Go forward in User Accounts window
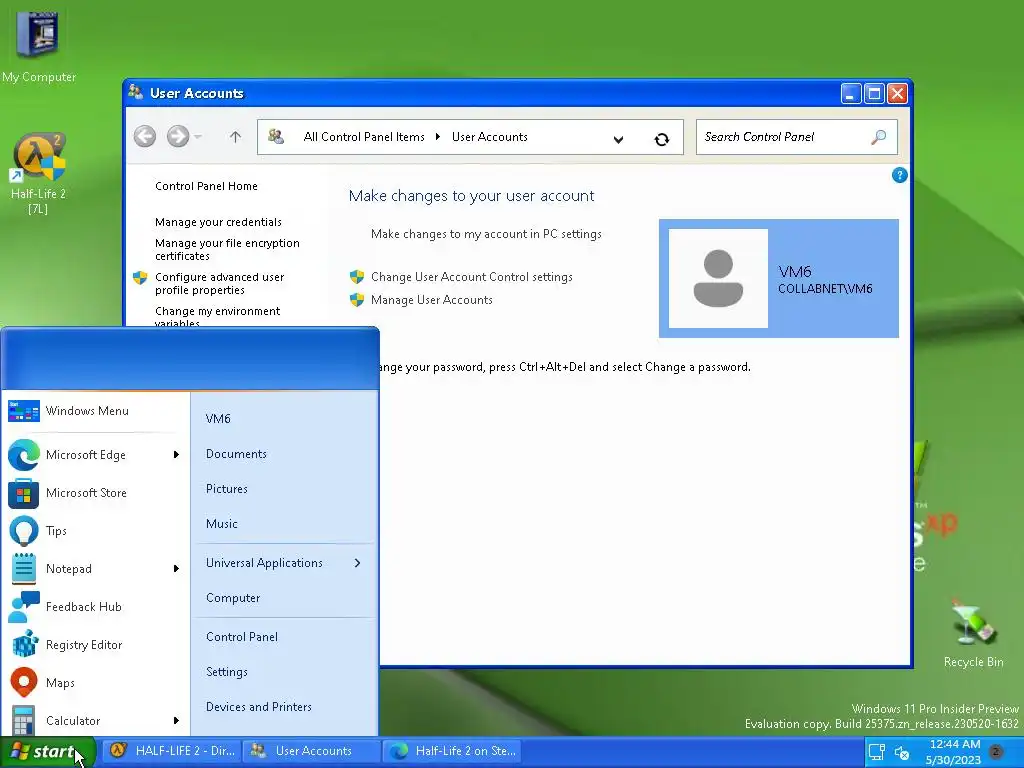 tap(178, 136)
